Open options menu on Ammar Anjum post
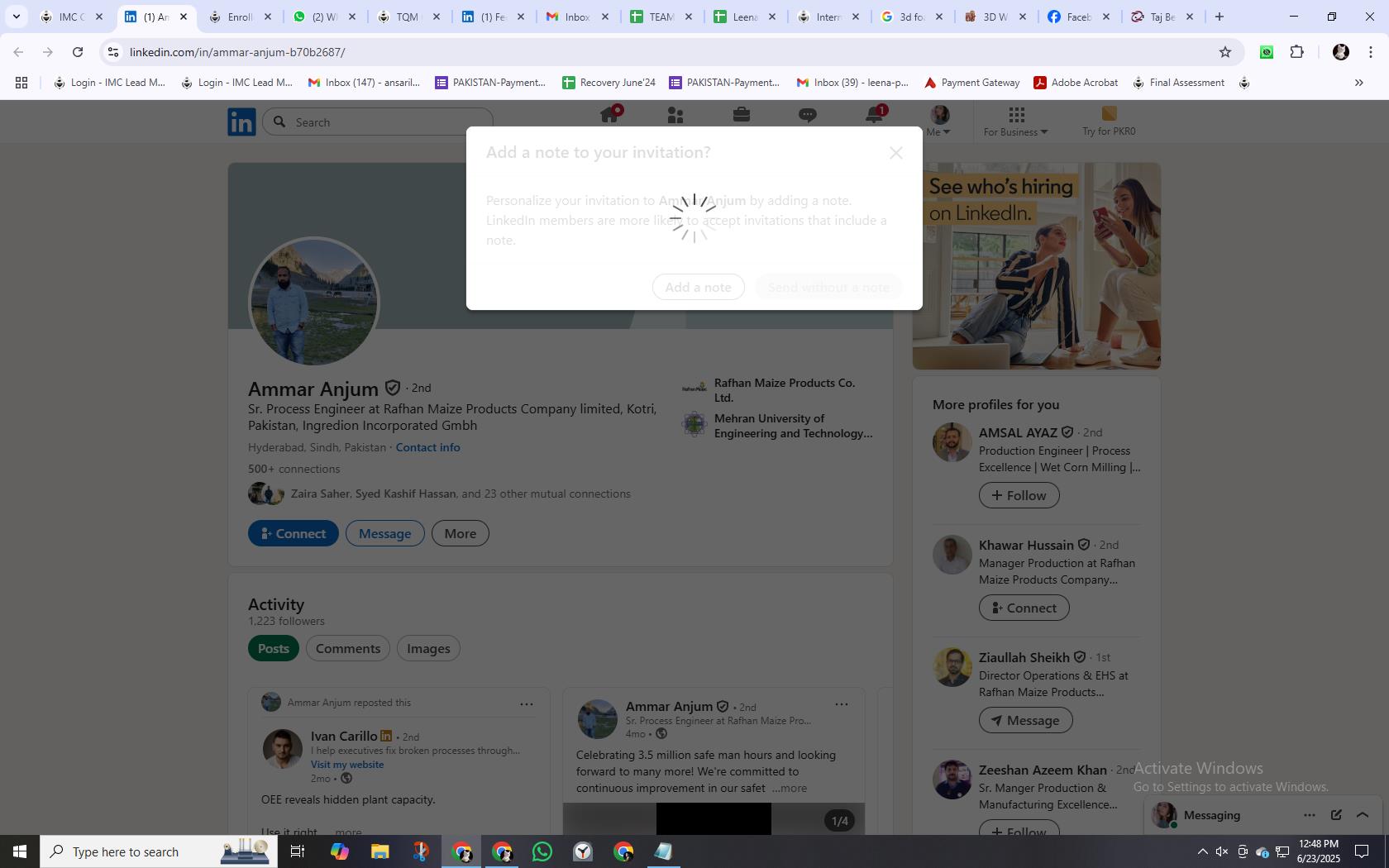1389x868 pixels. click(x=842, y=704)
